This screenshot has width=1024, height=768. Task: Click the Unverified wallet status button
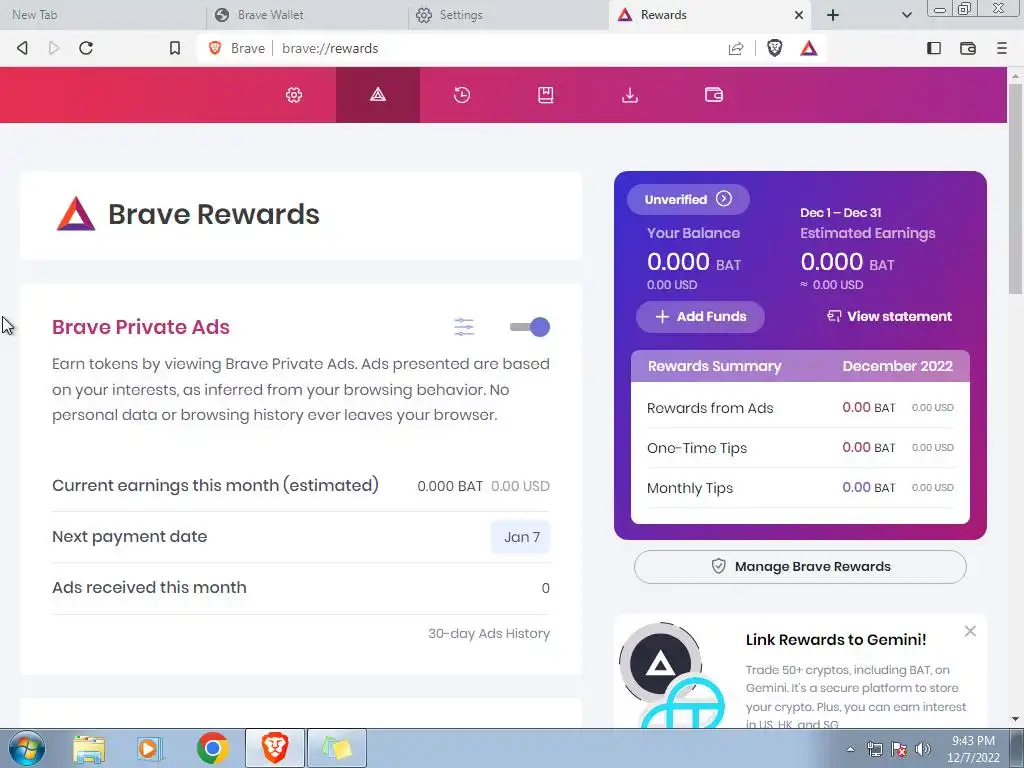tap(688, 199)
